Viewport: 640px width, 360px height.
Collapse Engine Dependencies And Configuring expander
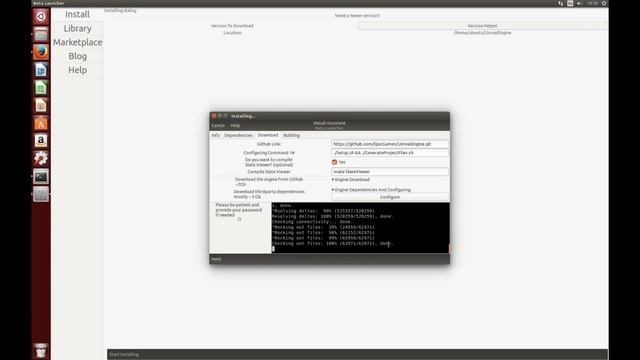(x=371, y=190)
